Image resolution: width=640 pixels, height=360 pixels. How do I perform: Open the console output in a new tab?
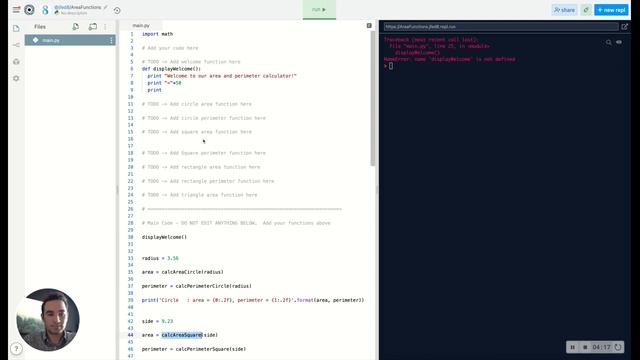(x=624, y=27)
